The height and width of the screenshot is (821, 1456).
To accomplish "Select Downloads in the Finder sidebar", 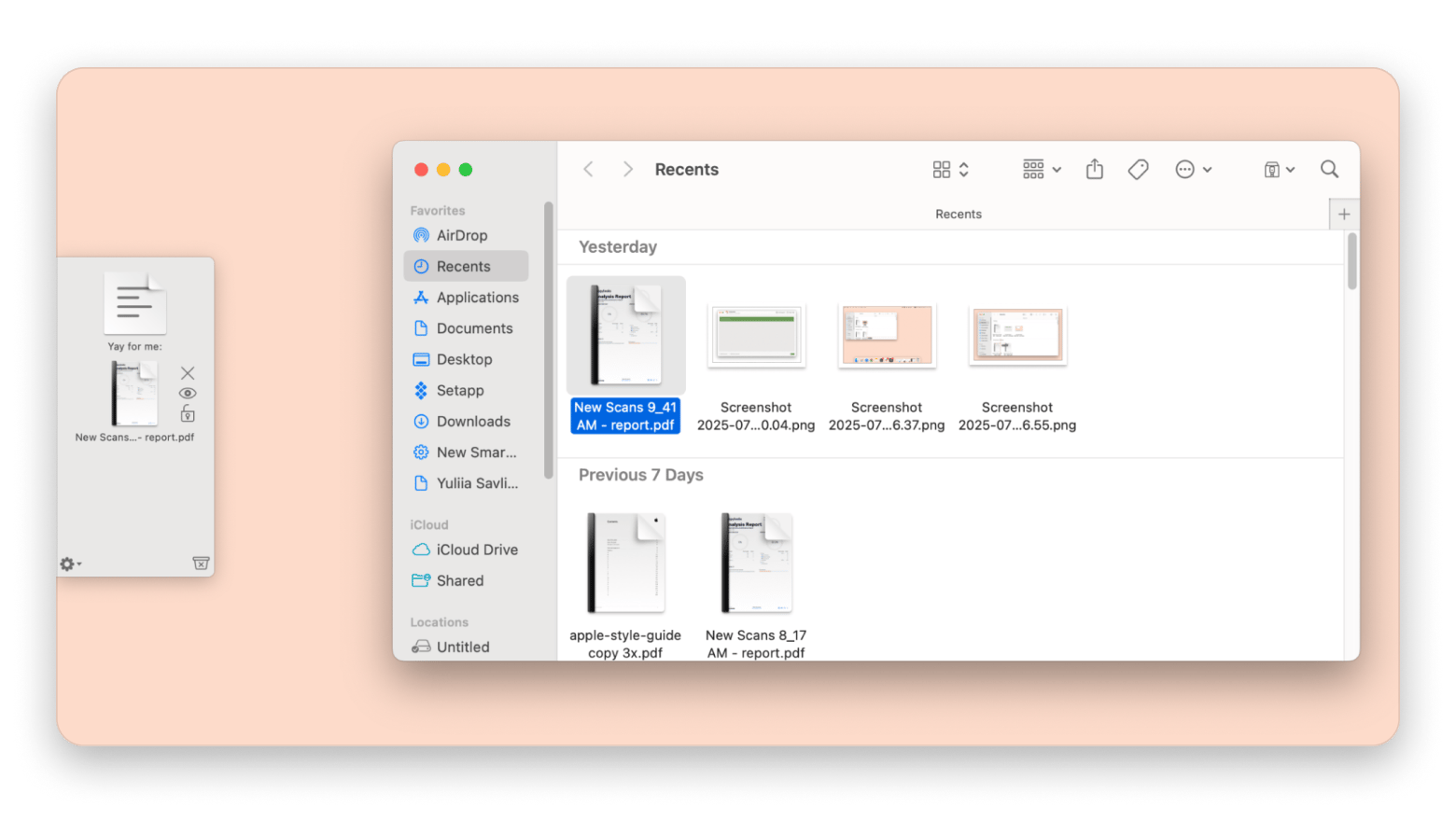I will point(473,422).
